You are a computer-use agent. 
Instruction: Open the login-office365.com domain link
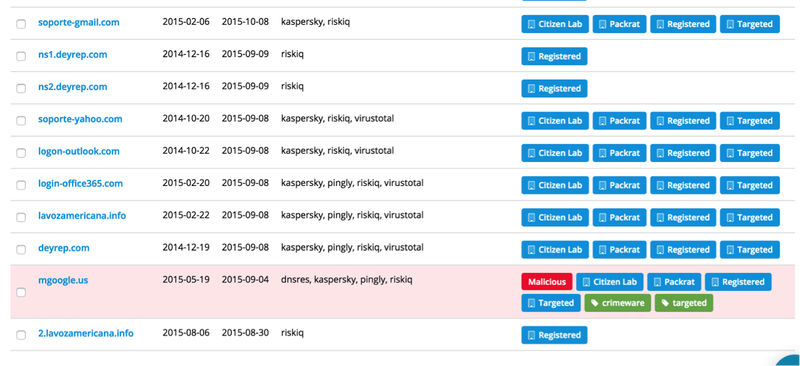pos(80,183)
